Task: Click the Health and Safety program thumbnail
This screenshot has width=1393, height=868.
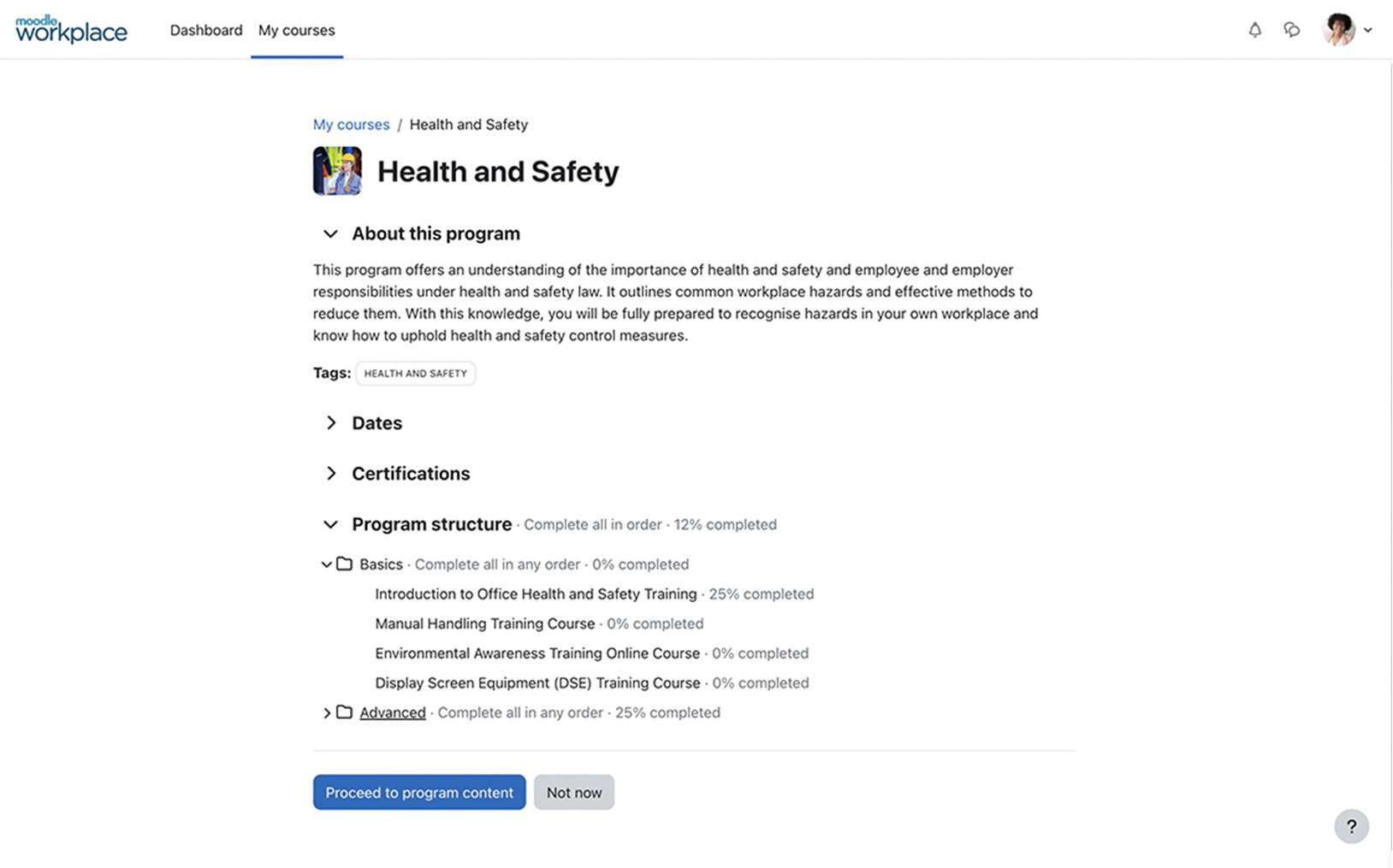Action: point(337,171)
